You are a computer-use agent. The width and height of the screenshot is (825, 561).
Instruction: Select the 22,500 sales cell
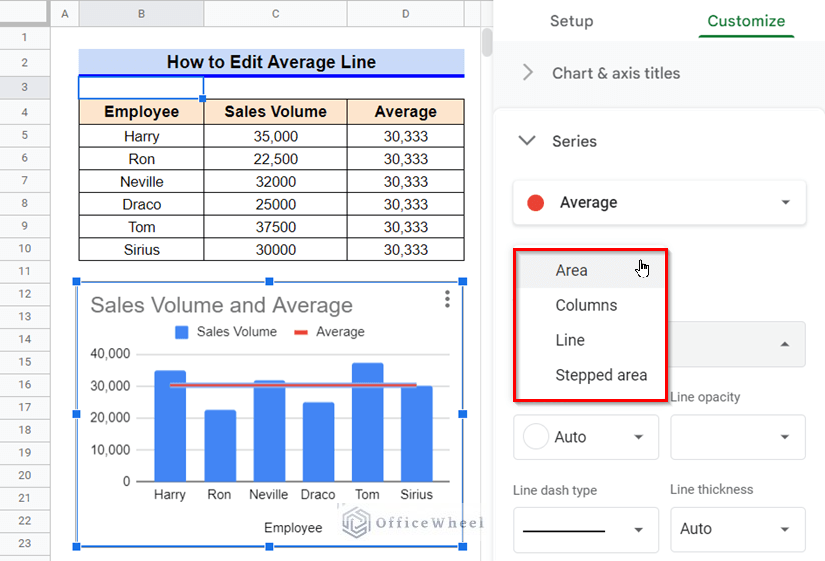pyautogui.click(x=275, y=159)
